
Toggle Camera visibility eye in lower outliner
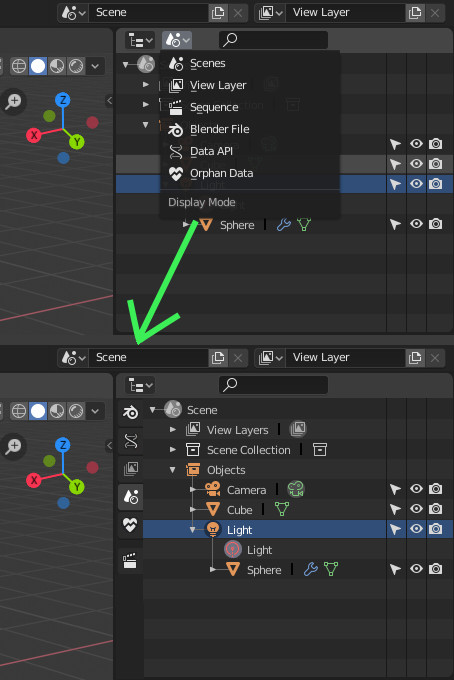(416, 489)
